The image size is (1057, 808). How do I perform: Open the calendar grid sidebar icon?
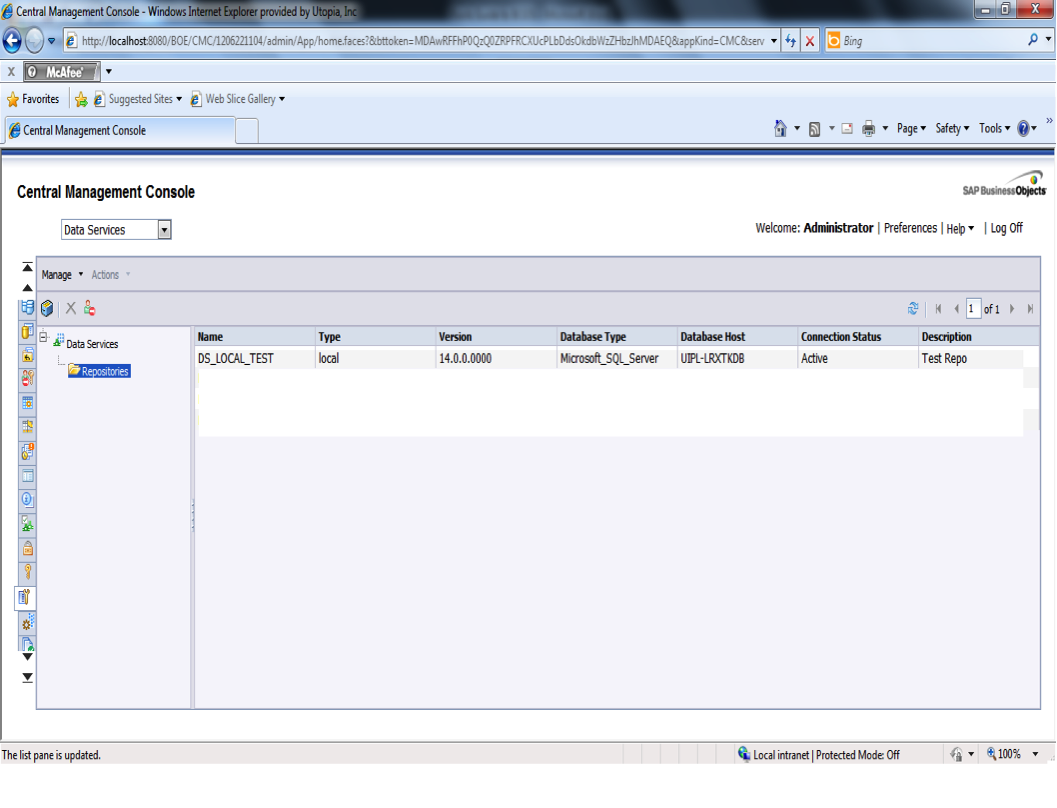(x=27, y=403)
